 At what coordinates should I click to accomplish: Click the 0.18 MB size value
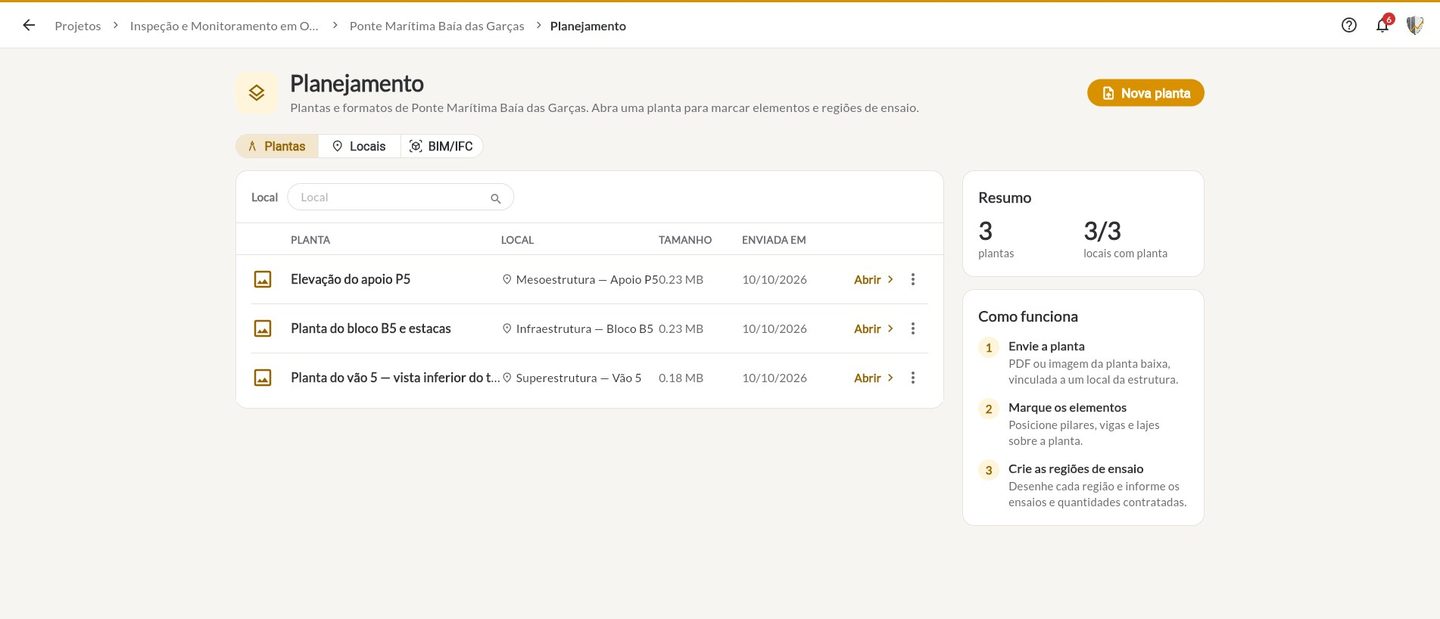tap(681, 378)
